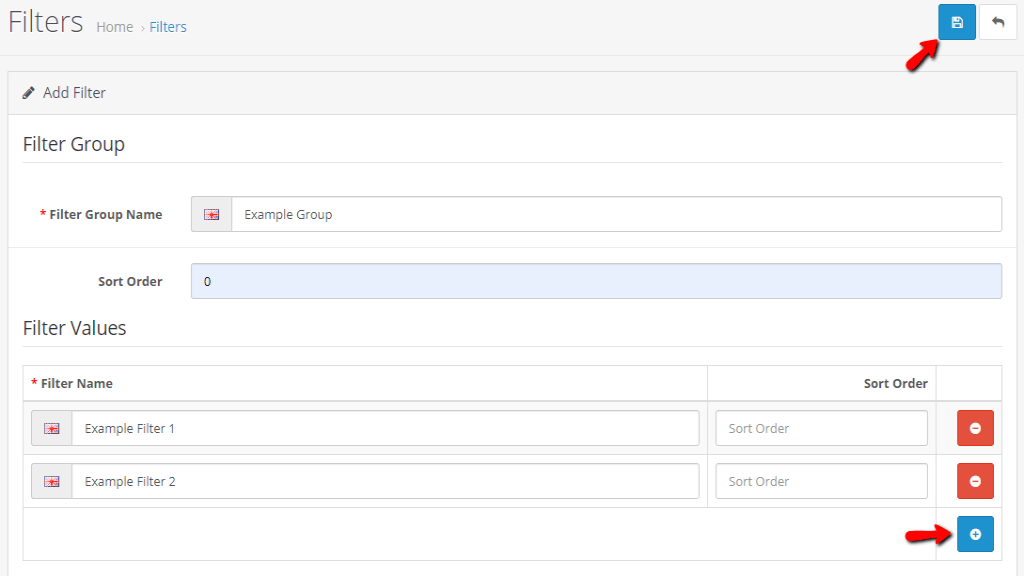Click the group Sort Order field containing 0
1024x576 pixels.
596,281
